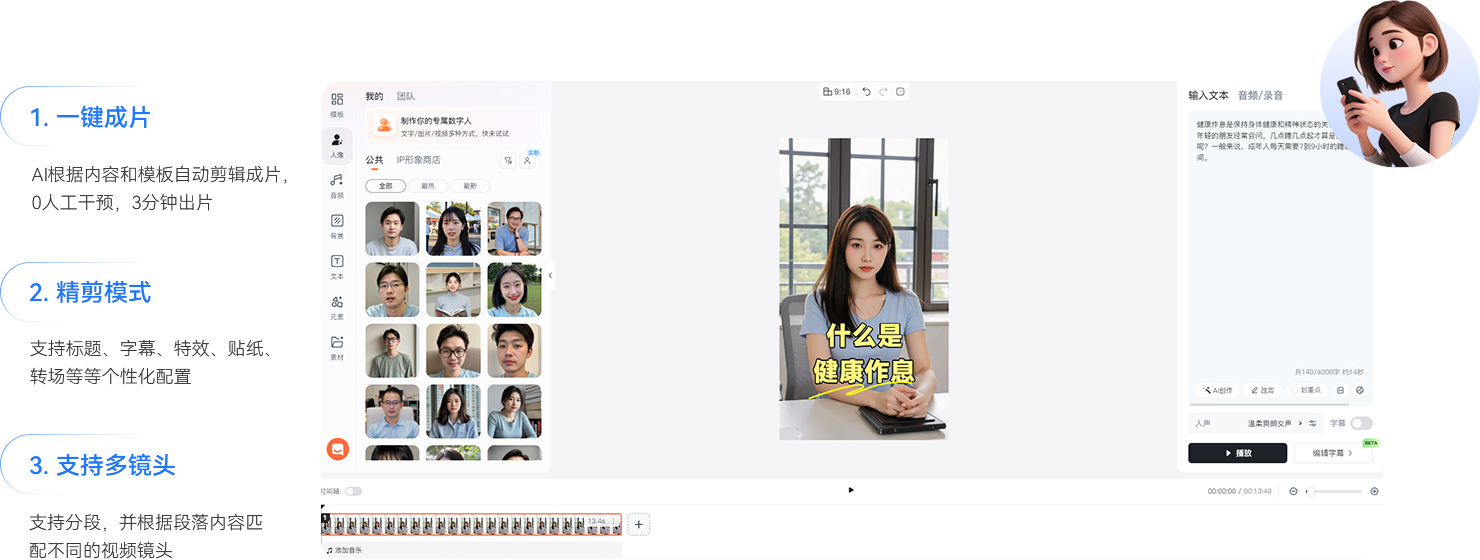Screen dimensions: 1480x560
Task: Click the timeline zoom slider
Action: (1334, 491)
